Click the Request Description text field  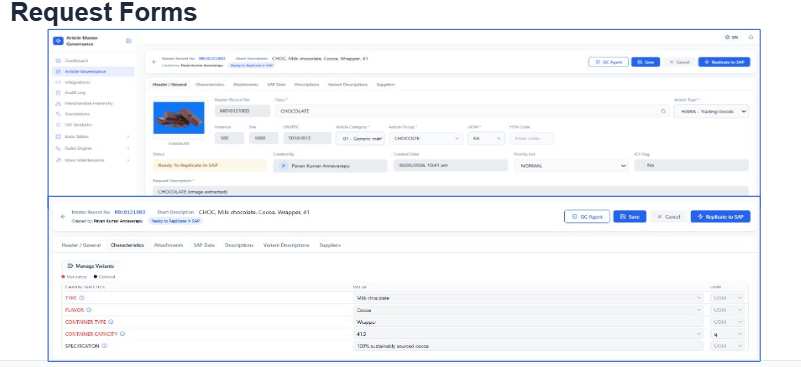(451, 192)
